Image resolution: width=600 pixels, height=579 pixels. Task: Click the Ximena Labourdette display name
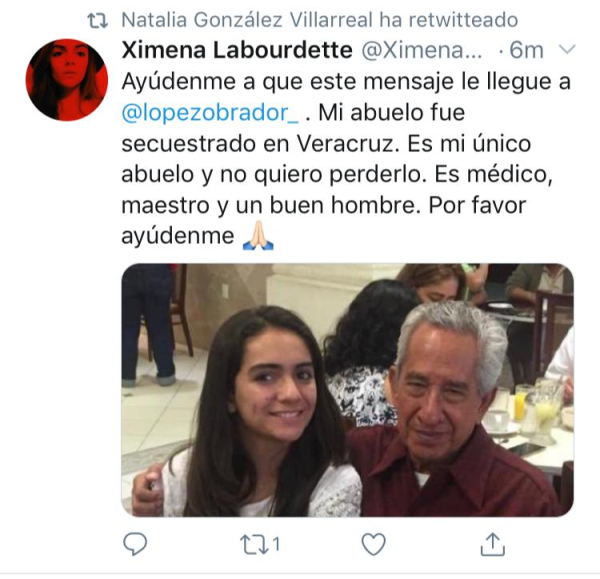click(x=237, y=50)
